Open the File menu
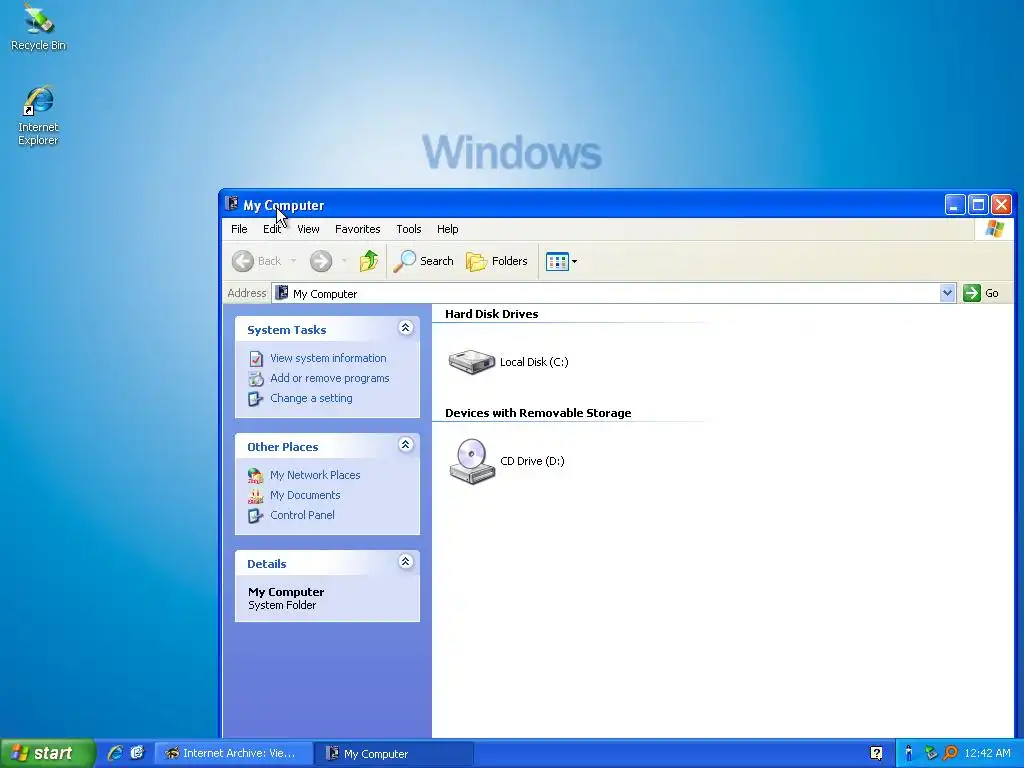Viewport: 1024px width, 768px height. point(239,229)
